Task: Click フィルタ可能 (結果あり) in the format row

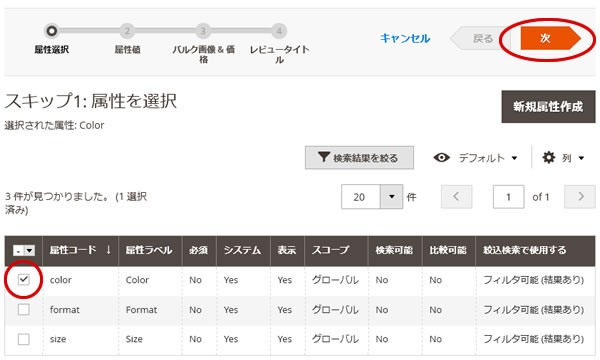Action: [x=533, y=310]
